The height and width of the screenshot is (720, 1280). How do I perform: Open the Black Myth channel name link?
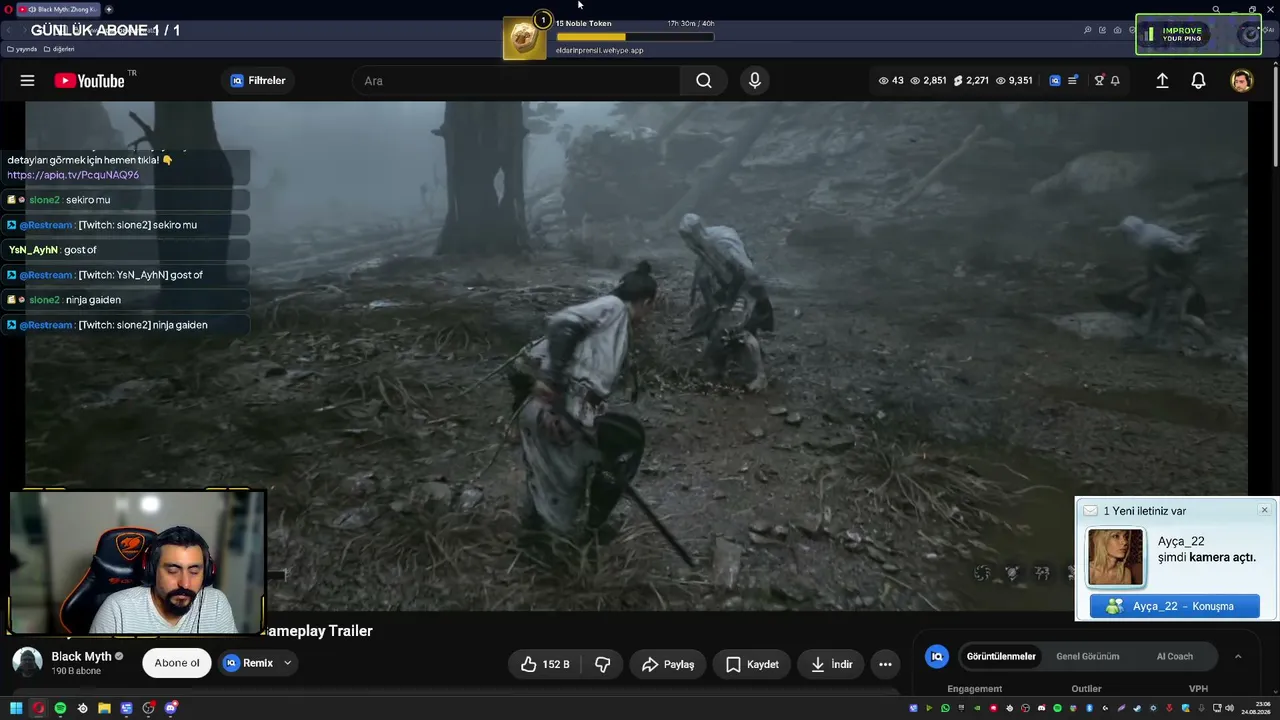82,656
